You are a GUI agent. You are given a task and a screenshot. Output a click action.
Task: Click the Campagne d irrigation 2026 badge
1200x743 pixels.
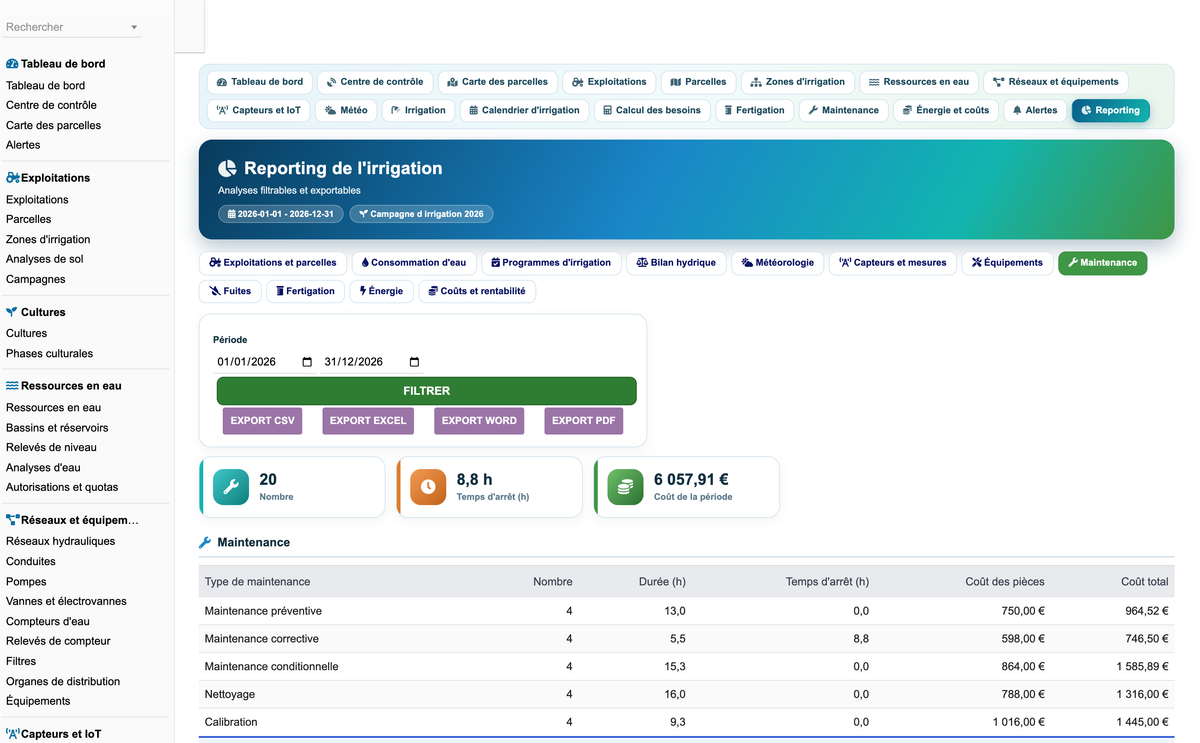[x=421, y=214]
